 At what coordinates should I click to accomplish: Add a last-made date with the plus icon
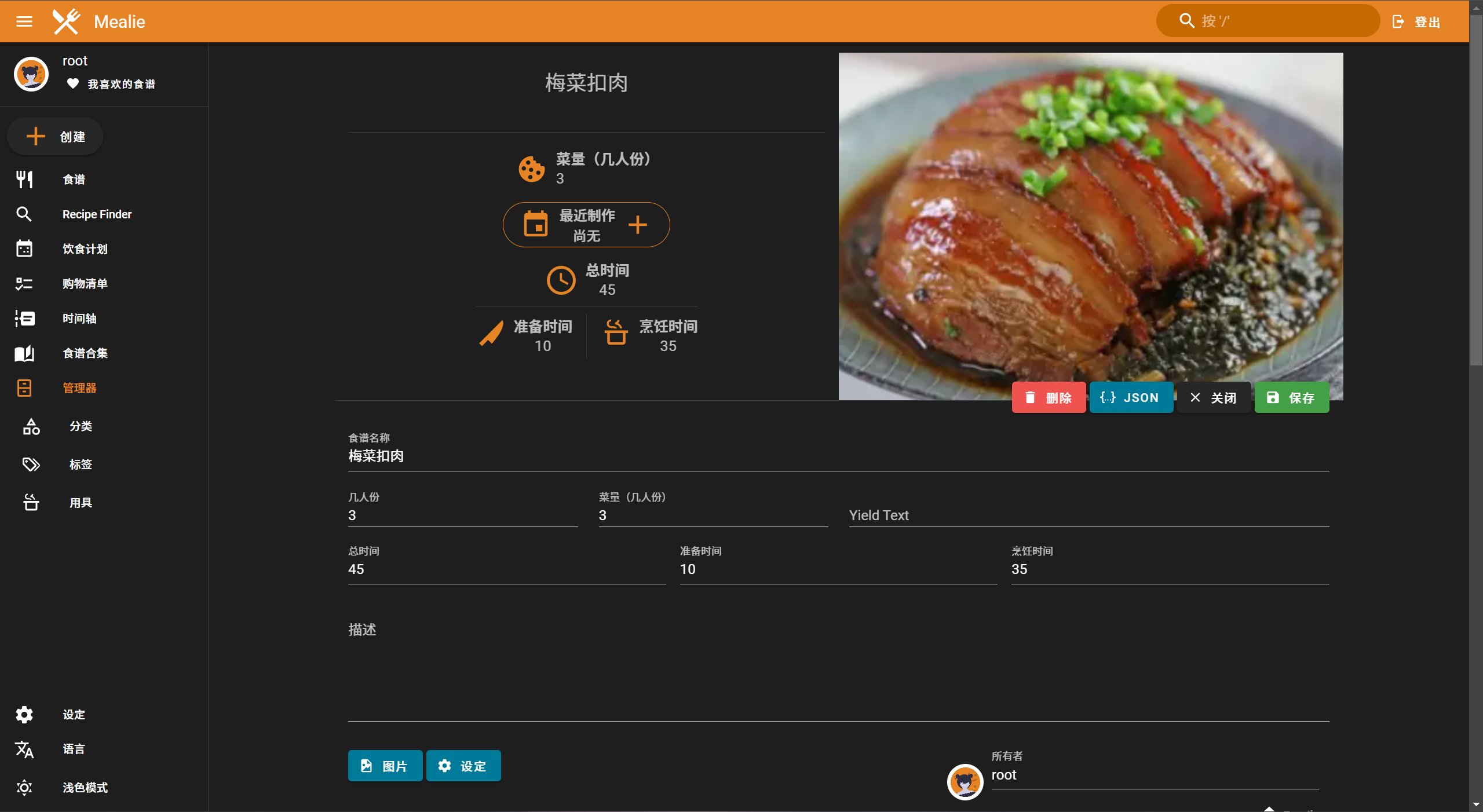click(637, 225)
